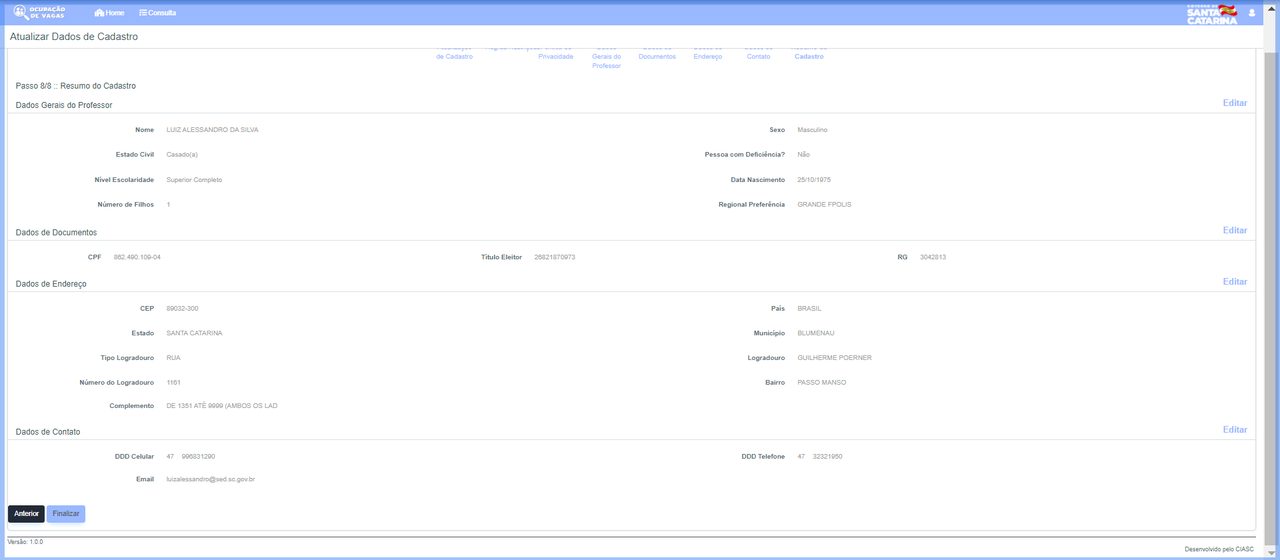The height and width of the screenshot is (560, 1280).
Task: Select name LUIZ ALESSANDRO DA SILVA
Action: pos(212,130)
